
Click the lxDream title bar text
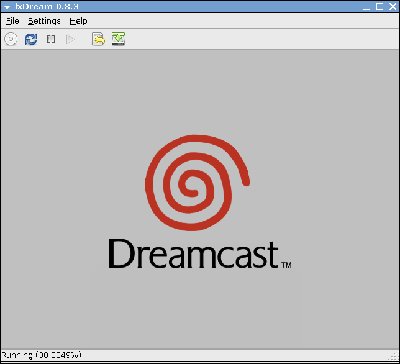point(47,6)
